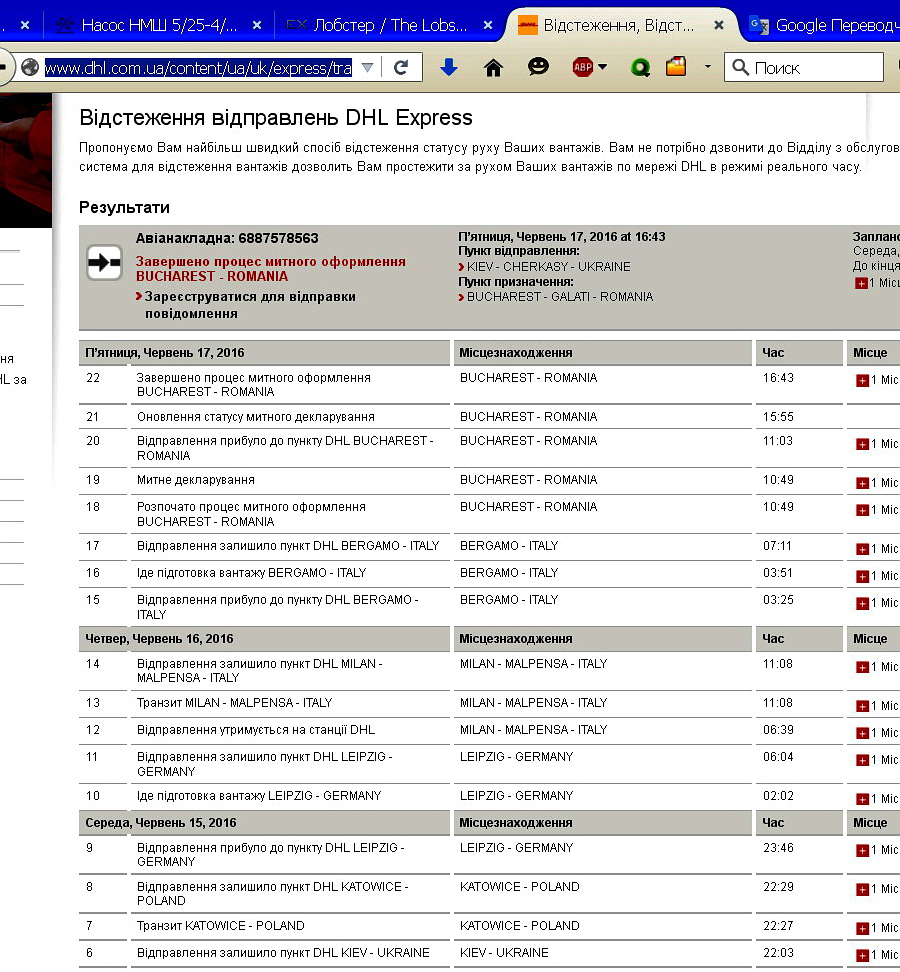The height and width of the screenshot is (972, 900).
Task: Close the Лобстер tab
Action: coord(488,25)
